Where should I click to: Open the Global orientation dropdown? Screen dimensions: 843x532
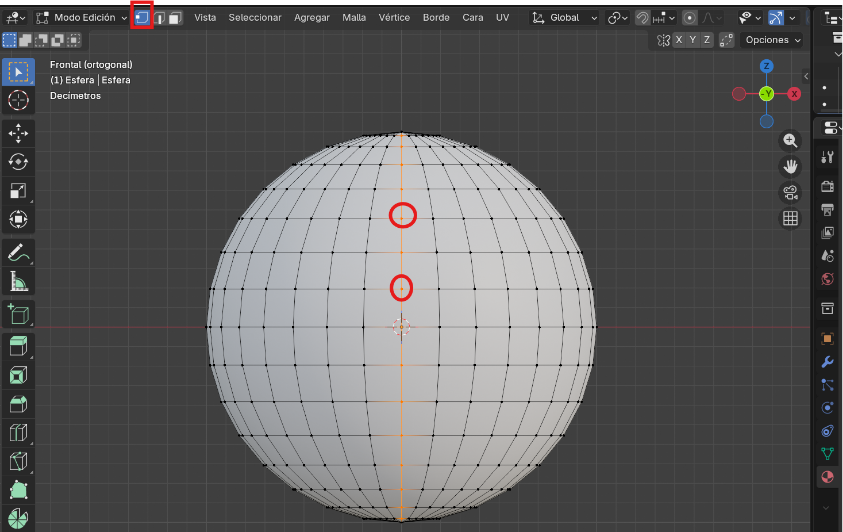click(x=565, y=18)
